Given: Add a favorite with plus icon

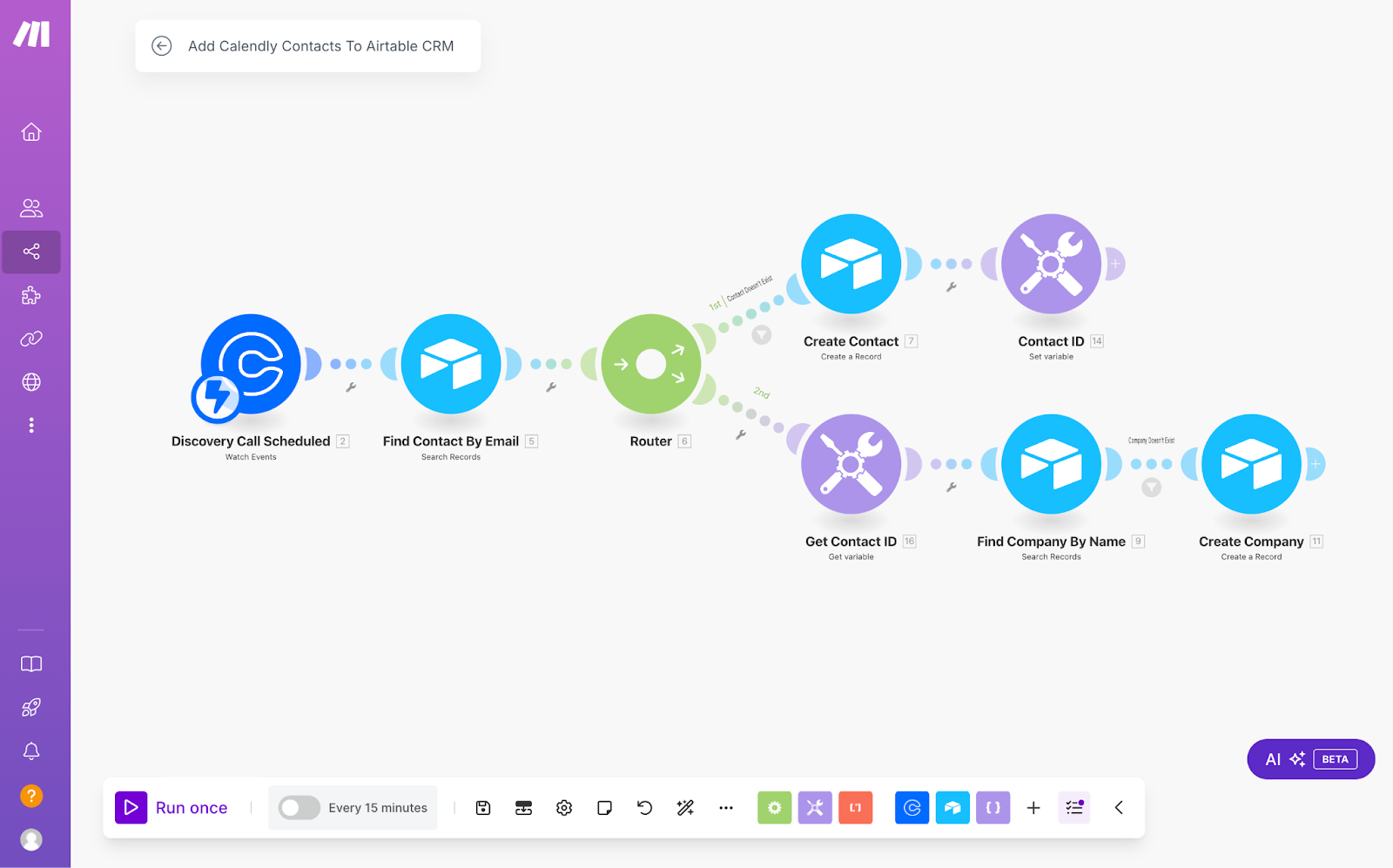Looking at the screenshot, I should coord(1033,808).
